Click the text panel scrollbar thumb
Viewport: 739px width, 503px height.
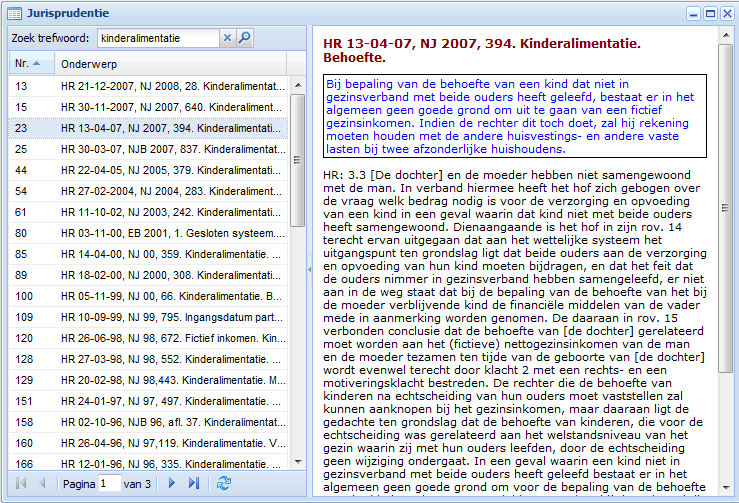click(726, 207)
